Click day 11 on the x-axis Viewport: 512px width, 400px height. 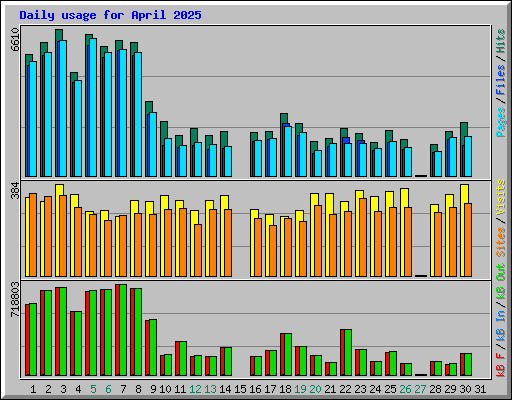click(x=180, y=389)
